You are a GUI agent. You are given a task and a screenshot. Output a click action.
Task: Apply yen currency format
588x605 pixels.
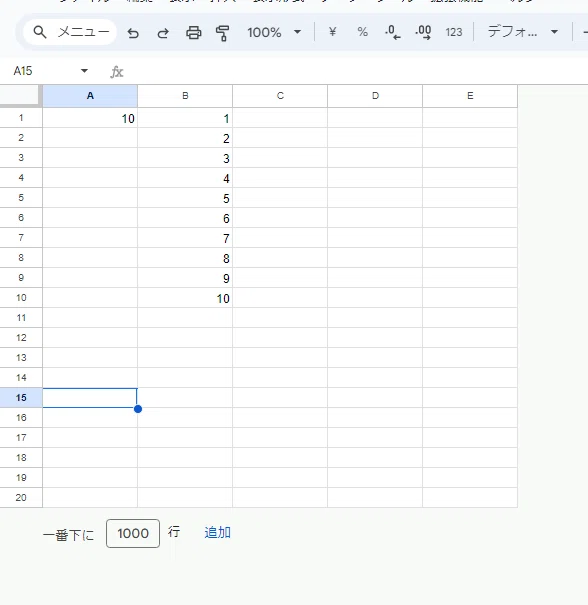[x=332, y=32]
